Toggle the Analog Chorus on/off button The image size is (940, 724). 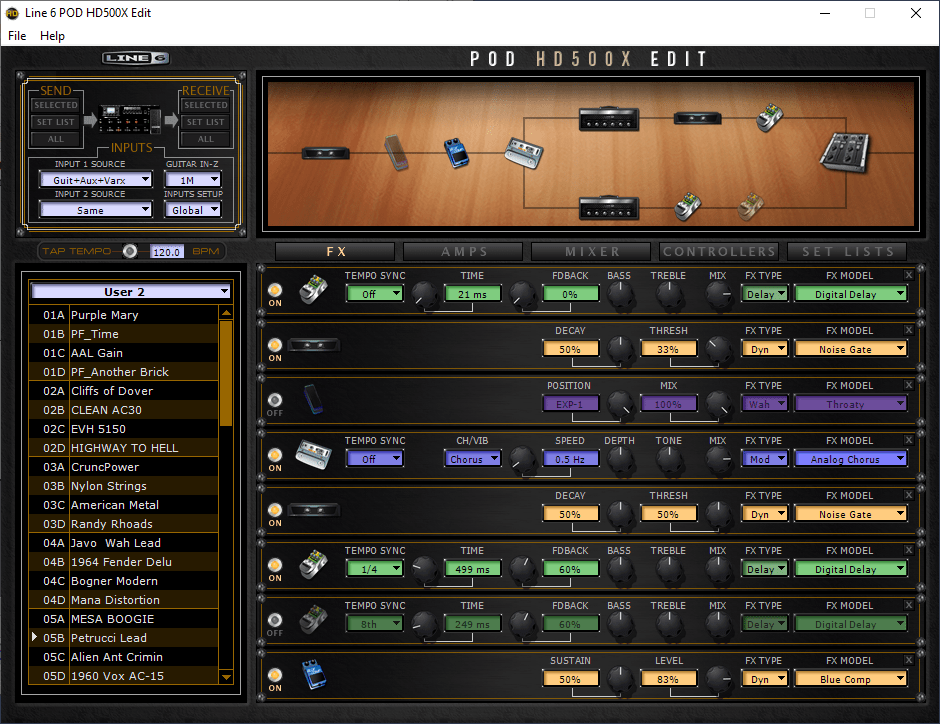point(275,455)
